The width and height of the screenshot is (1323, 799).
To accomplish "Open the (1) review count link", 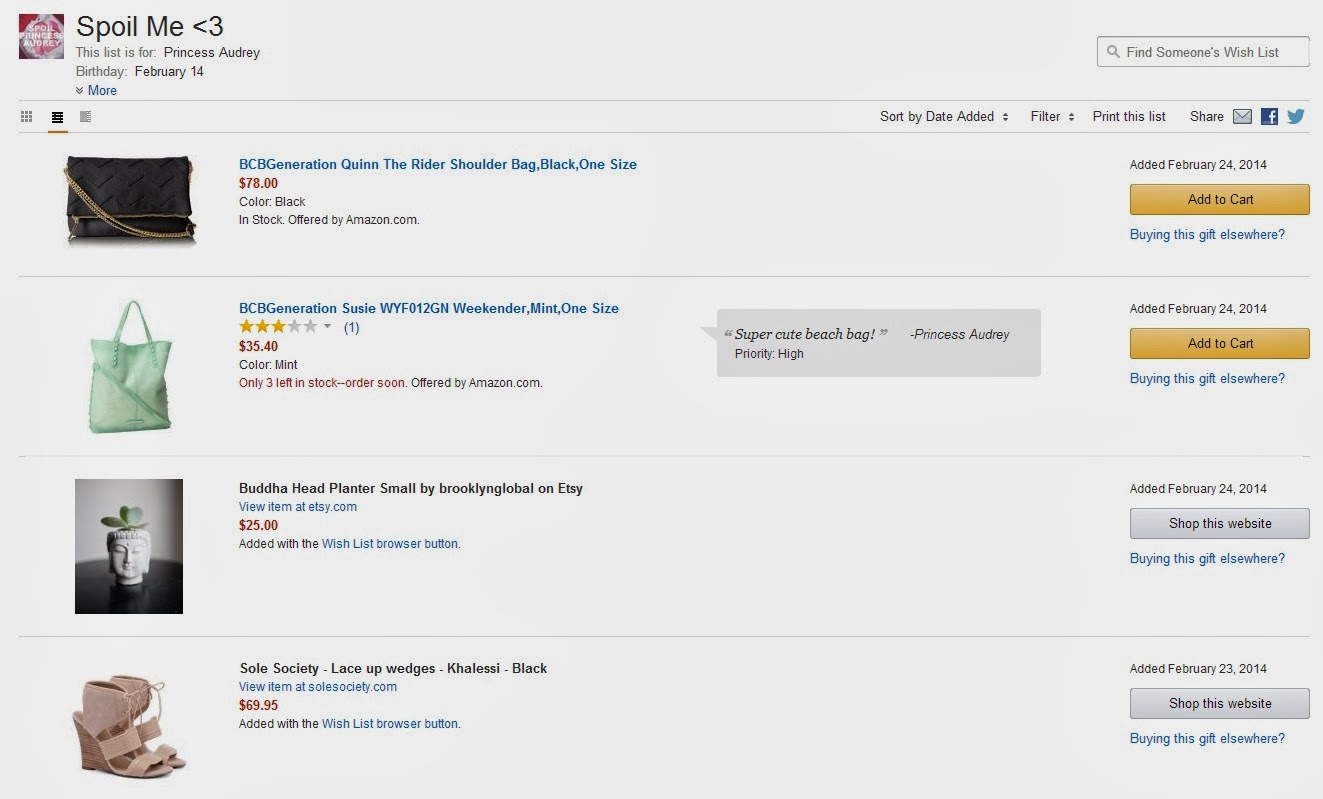I will 352,327.
